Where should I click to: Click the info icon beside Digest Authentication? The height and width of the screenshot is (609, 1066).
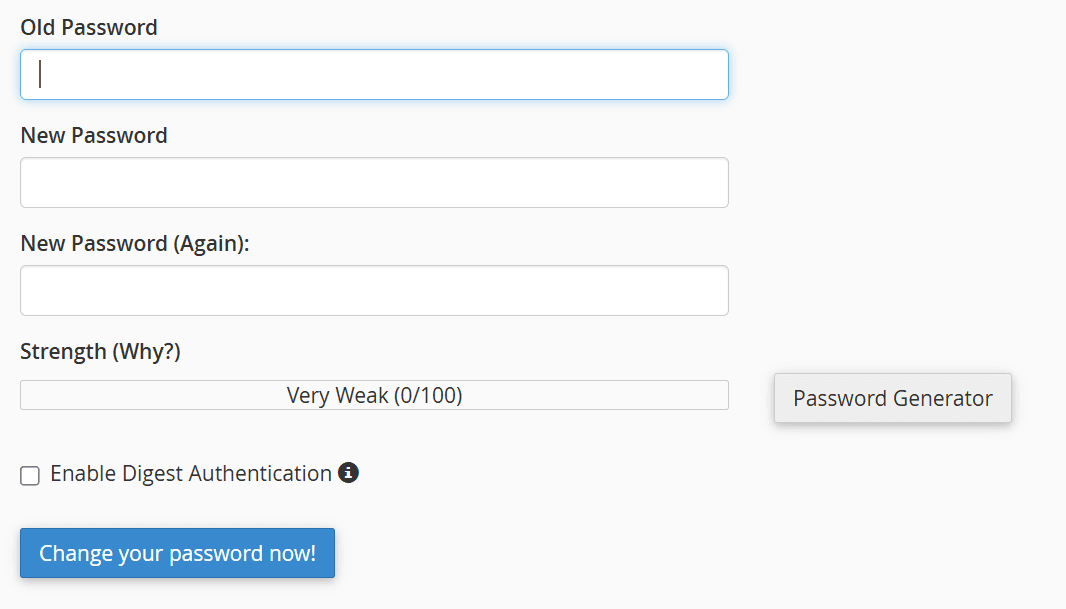[348, 473]
